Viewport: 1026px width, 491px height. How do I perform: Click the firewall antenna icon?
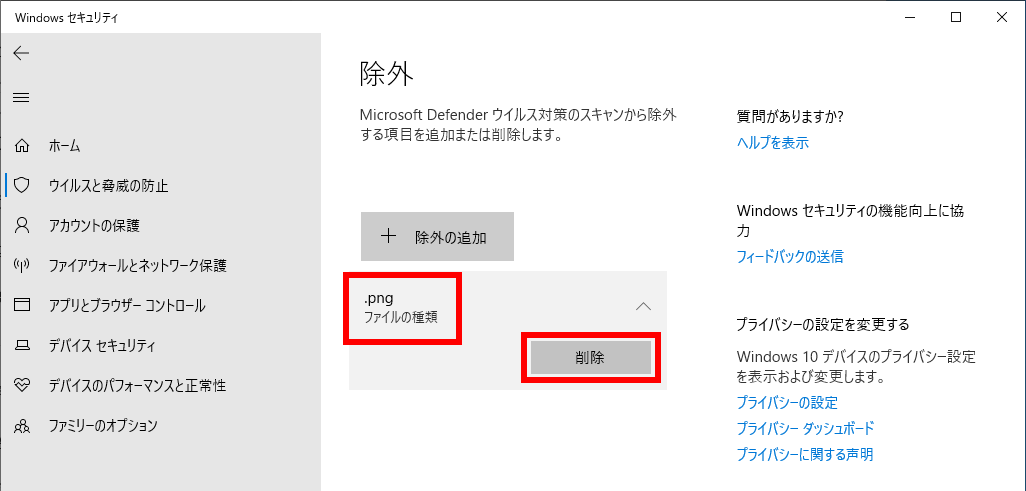pos(22,266)
